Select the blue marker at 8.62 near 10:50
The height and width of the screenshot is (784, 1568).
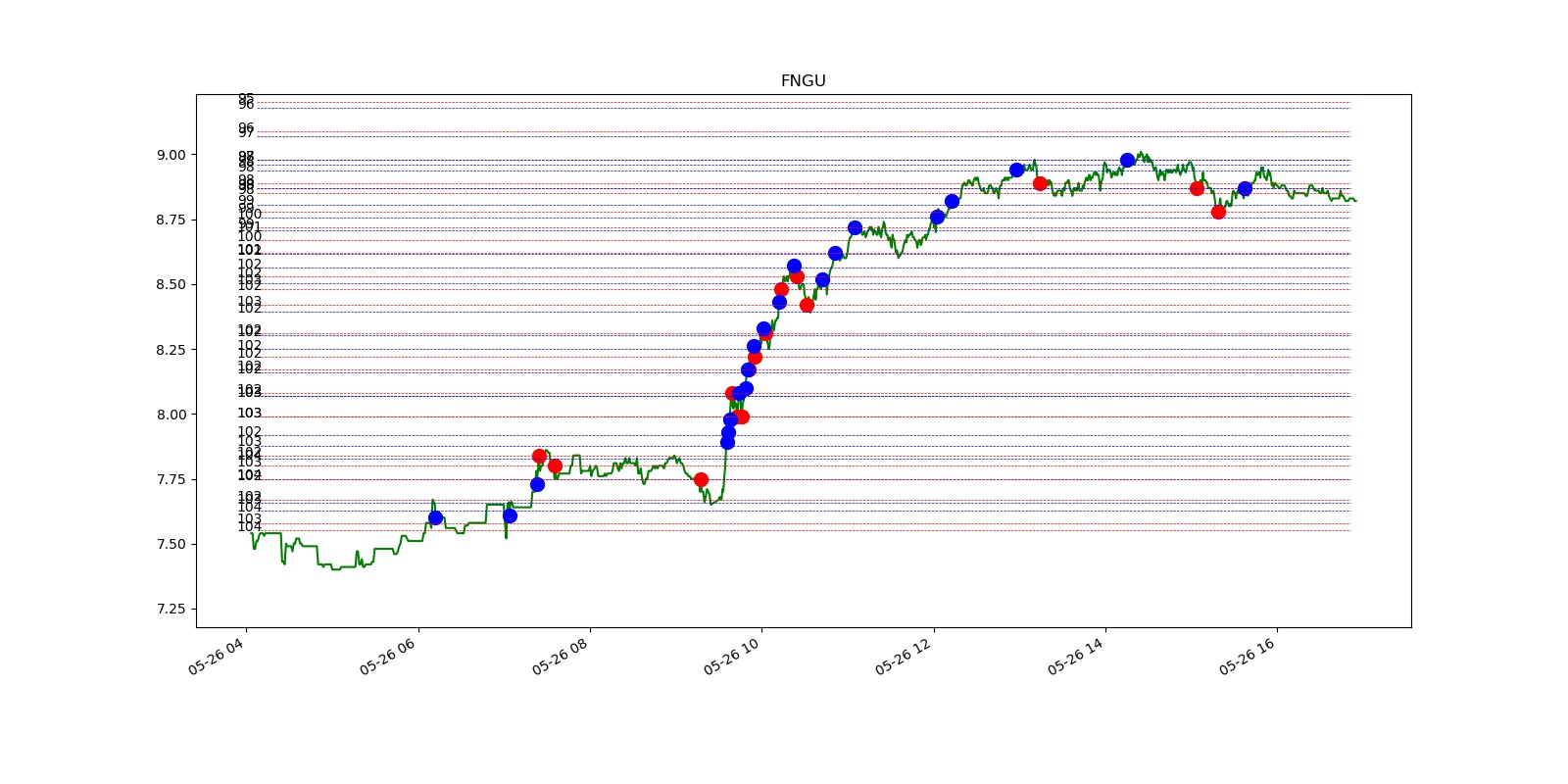835,253
